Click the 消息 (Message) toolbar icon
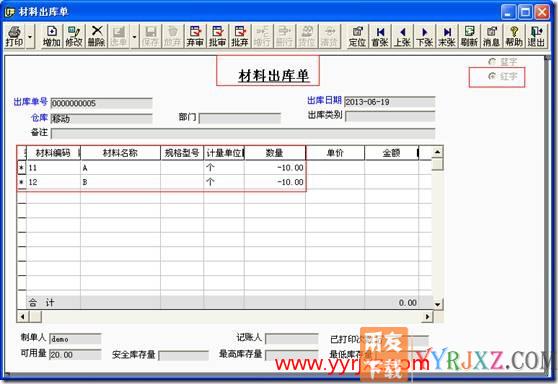558x384 pixels. click(491, 36)
